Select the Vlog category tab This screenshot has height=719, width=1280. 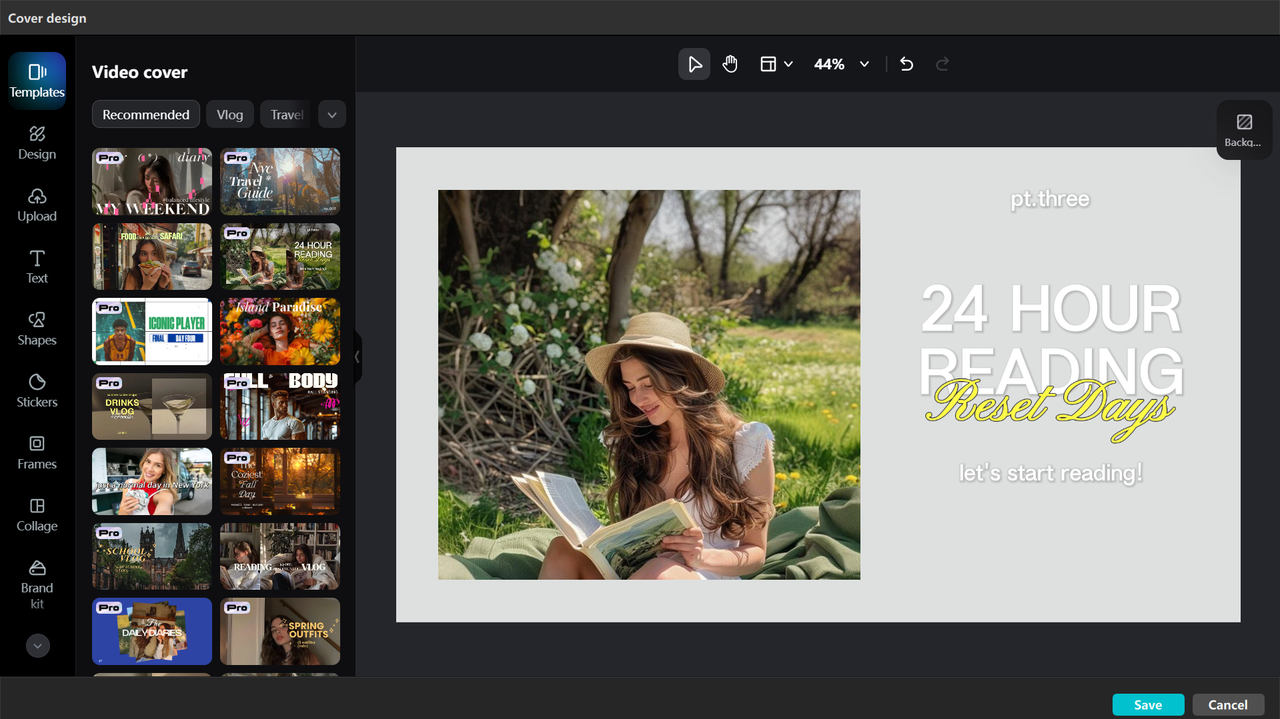(230, 114)
